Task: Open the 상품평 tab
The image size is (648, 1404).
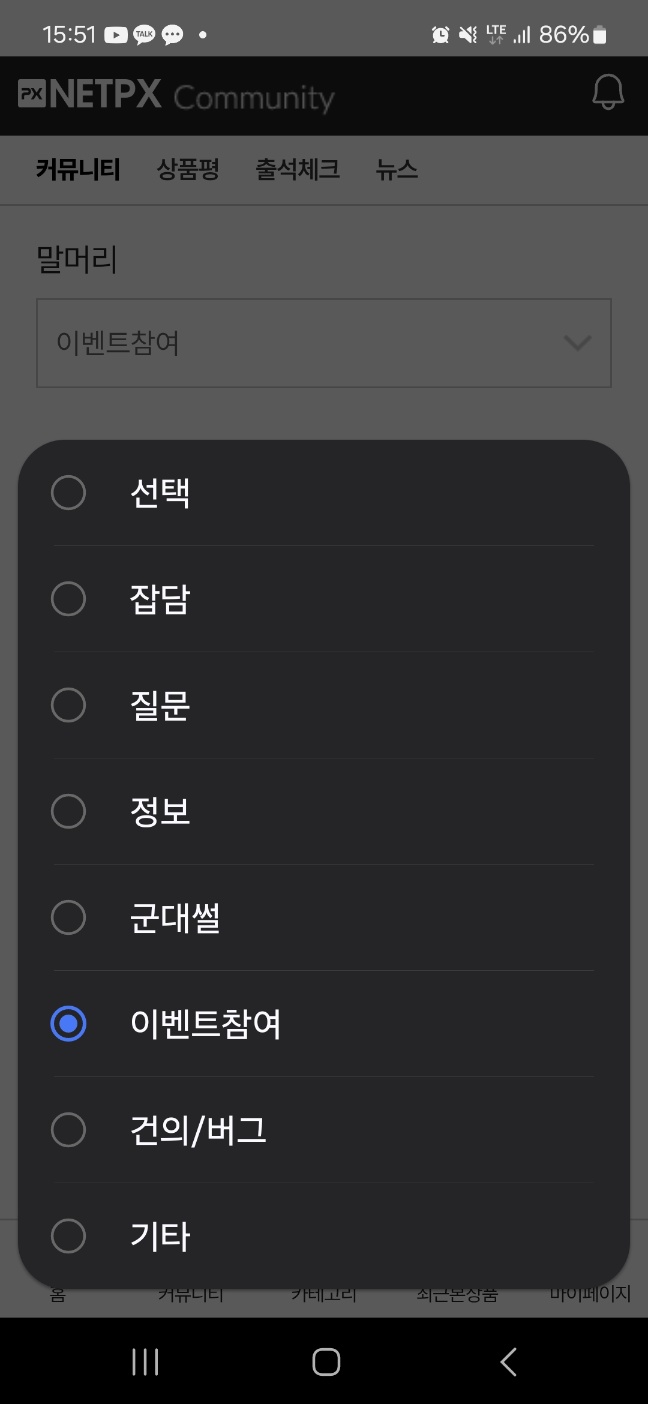Action: coord(188,170)
